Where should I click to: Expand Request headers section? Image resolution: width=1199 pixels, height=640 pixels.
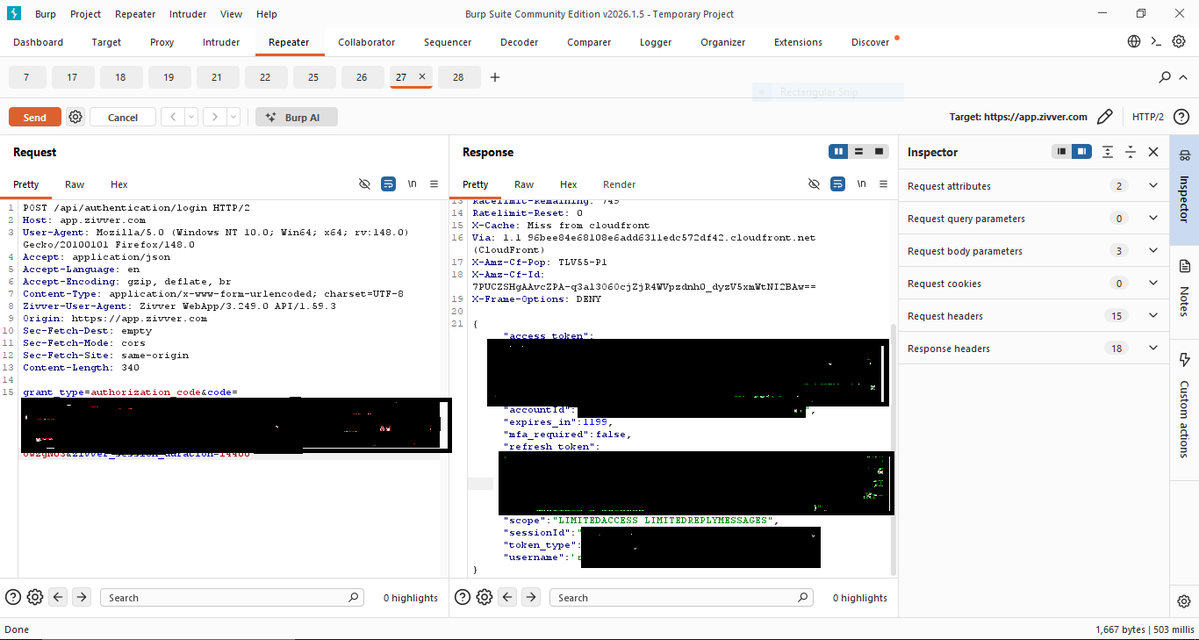click(x=1154, y=316)
